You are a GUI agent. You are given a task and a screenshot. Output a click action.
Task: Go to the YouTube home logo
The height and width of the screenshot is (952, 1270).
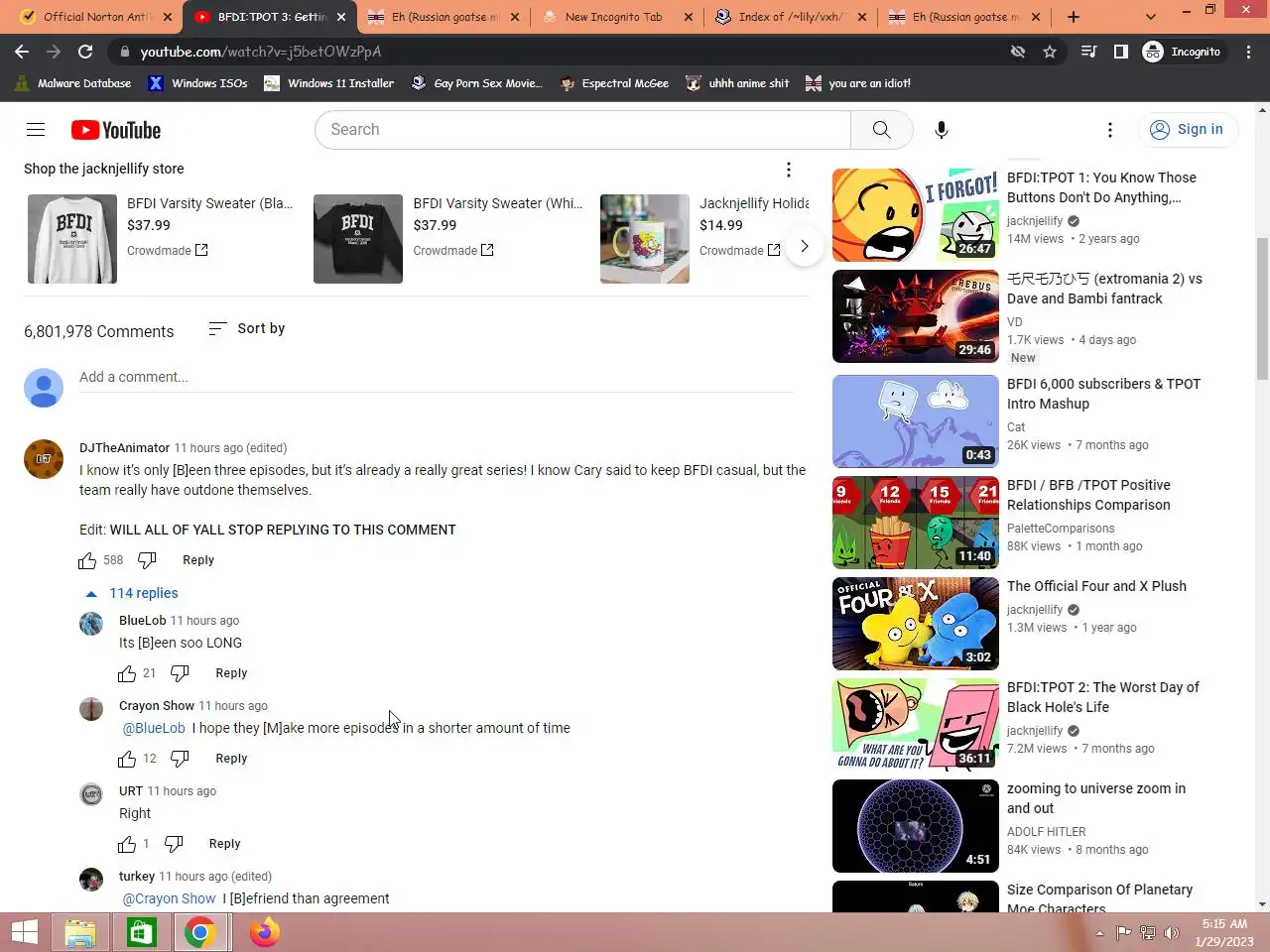(x=116, y=130)
